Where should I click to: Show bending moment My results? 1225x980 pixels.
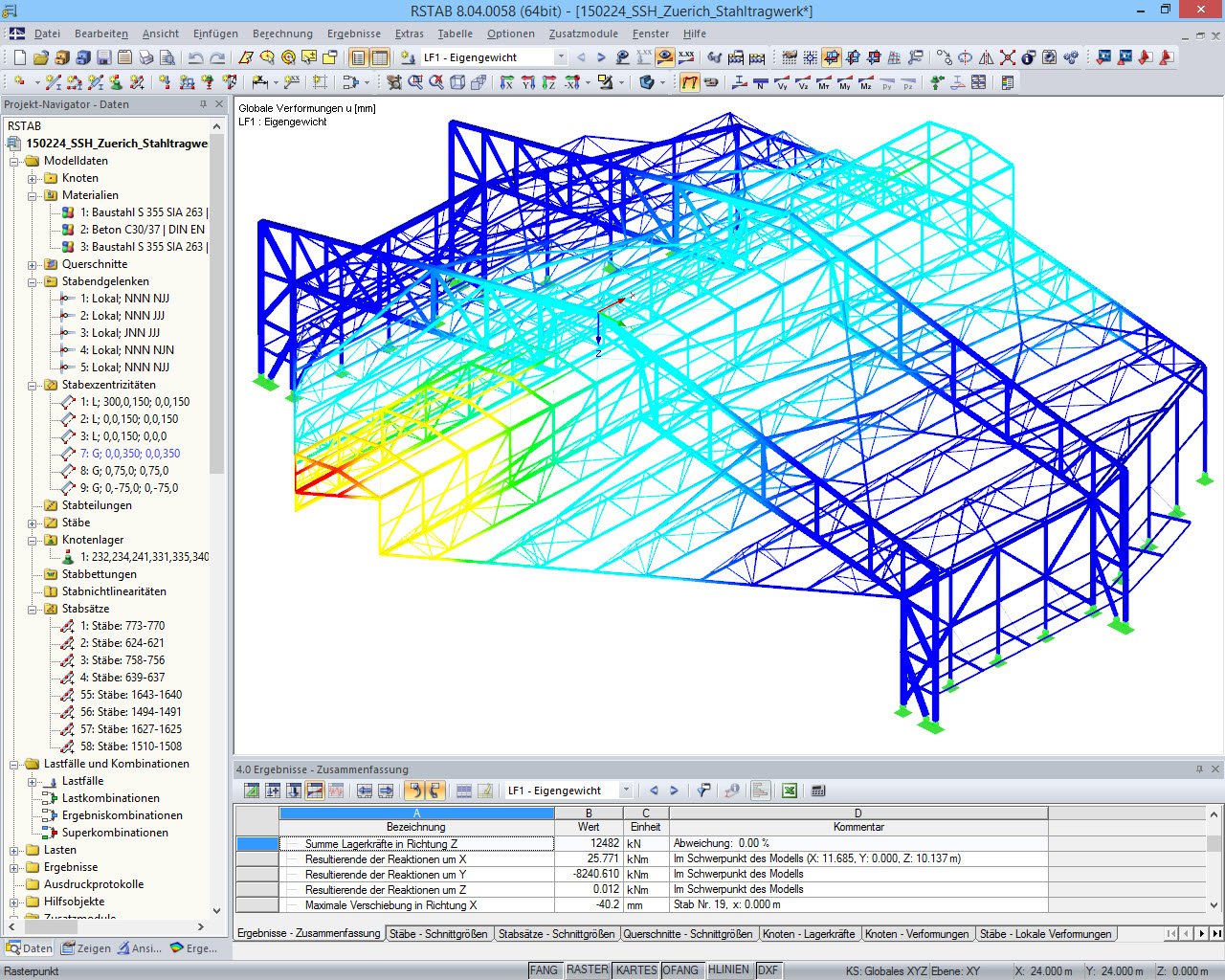tap(845, 82)
